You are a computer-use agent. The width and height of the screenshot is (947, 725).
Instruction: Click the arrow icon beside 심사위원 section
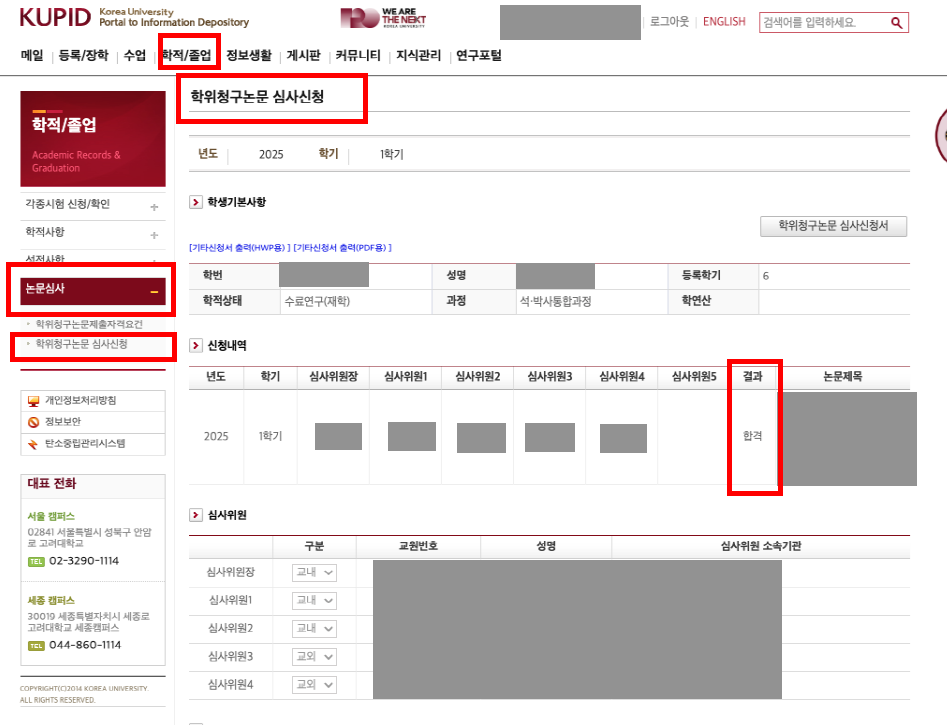click(196, 515)
